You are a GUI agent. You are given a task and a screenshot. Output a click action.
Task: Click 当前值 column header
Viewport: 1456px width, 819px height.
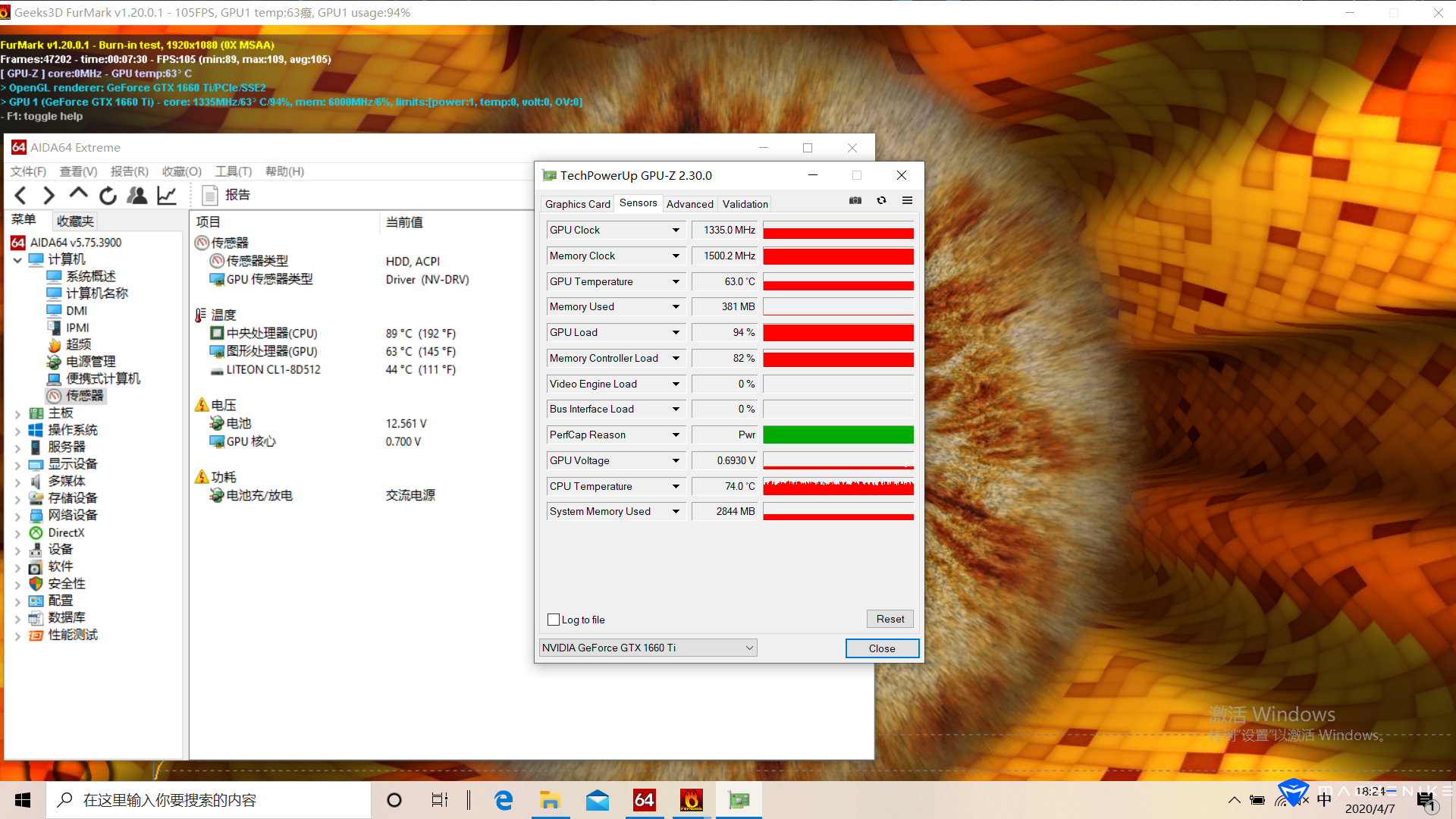click(x=404, y=222)
